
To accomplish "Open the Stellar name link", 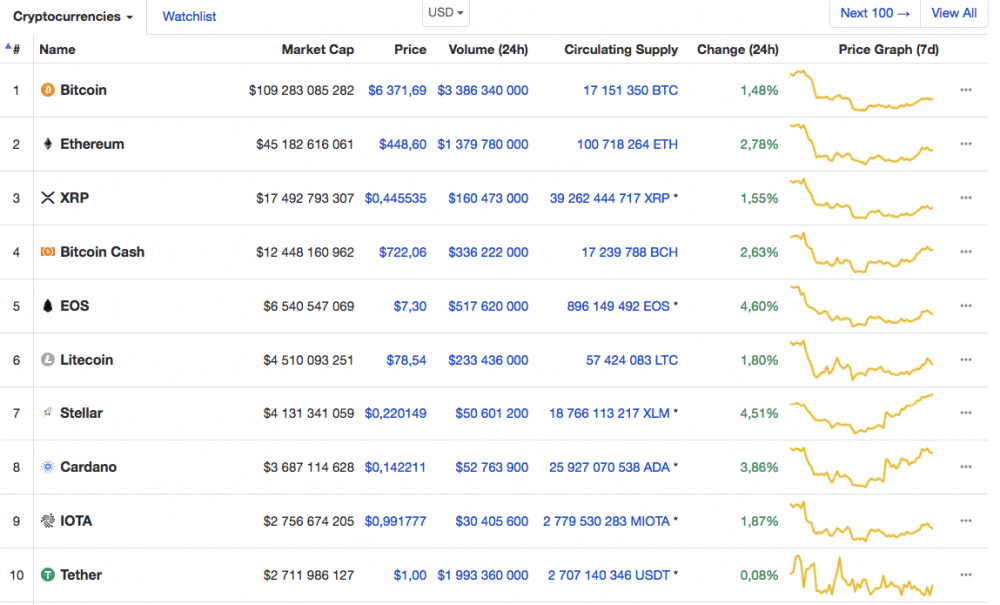I will [81, 413].
